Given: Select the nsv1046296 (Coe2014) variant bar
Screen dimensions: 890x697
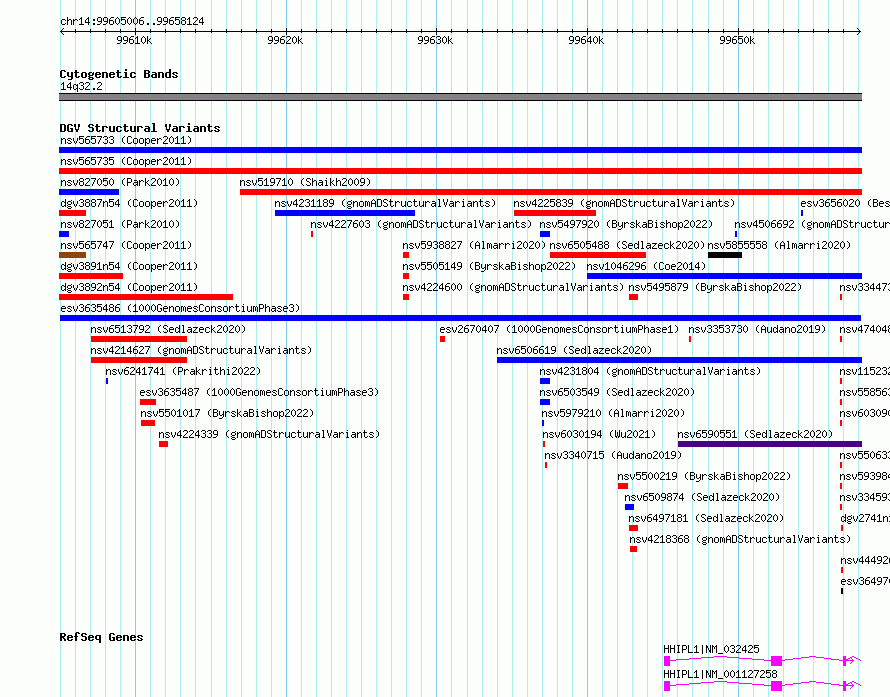Looking at the screenshot, I should [724, 276].
